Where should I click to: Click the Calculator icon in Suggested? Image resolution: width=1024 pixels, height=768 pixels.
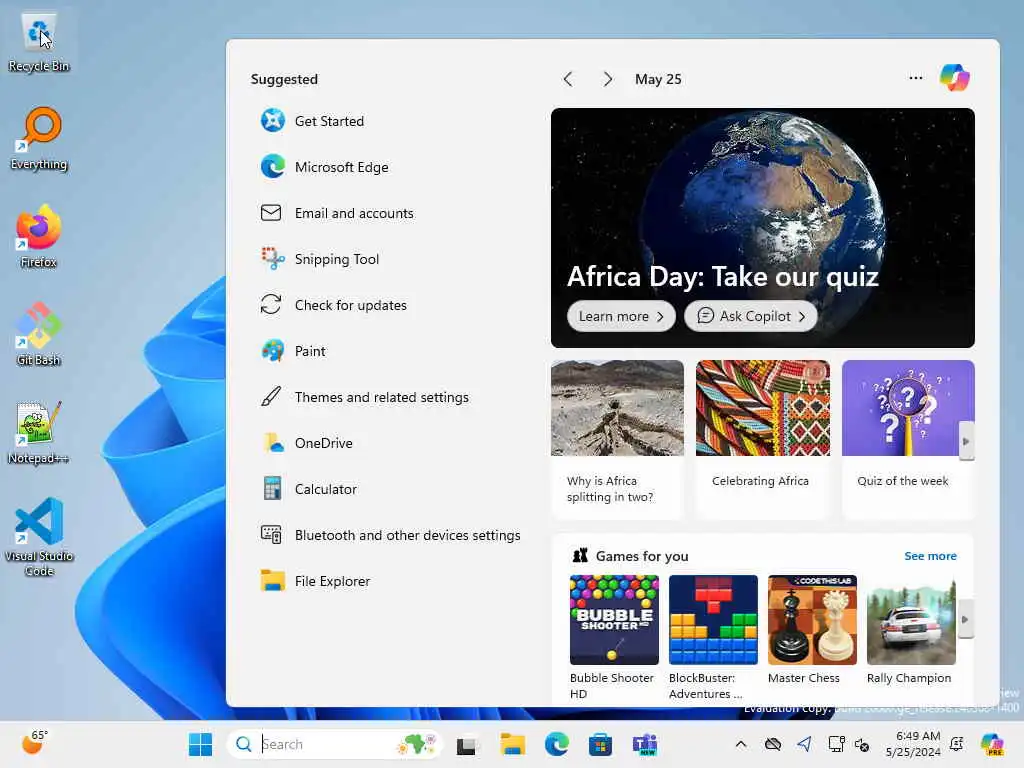pyautogui.click(x=272, y=488)
